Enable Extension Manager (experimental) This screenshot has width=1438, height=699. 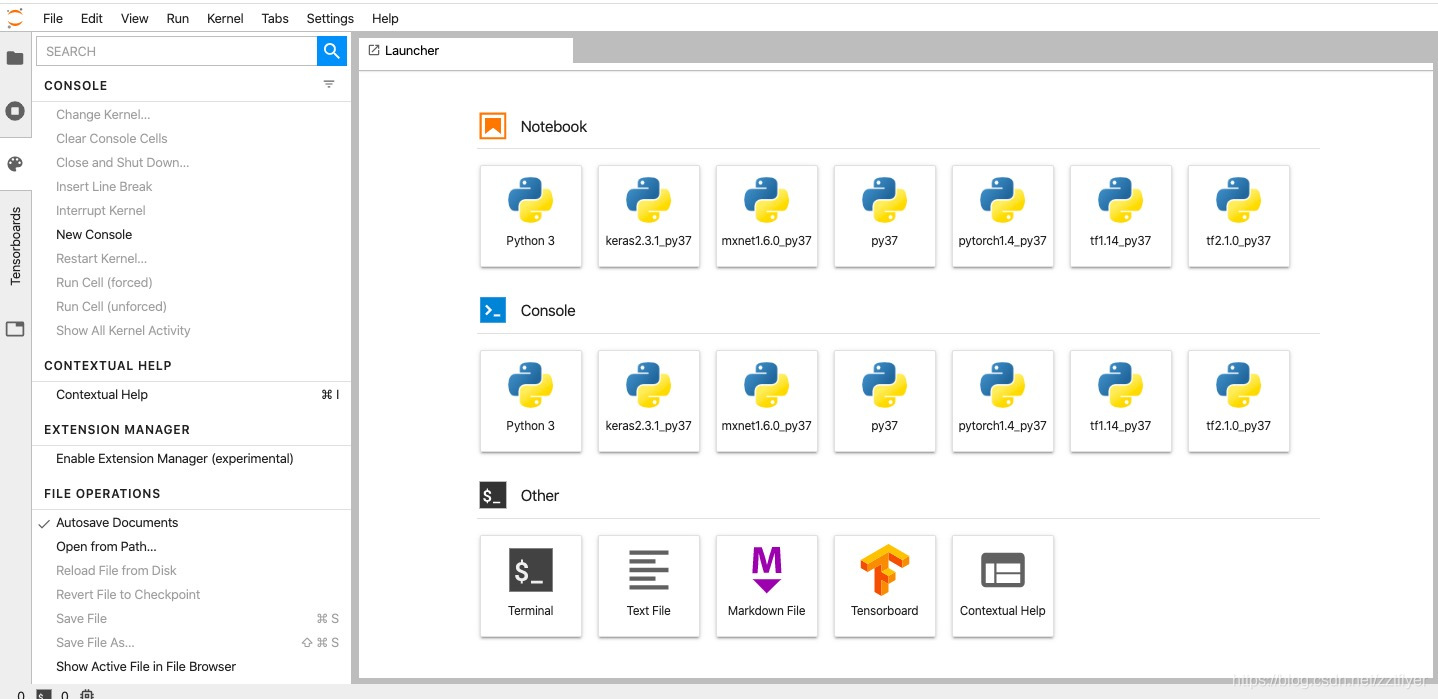pyautogui.click(x=193, y=459)
